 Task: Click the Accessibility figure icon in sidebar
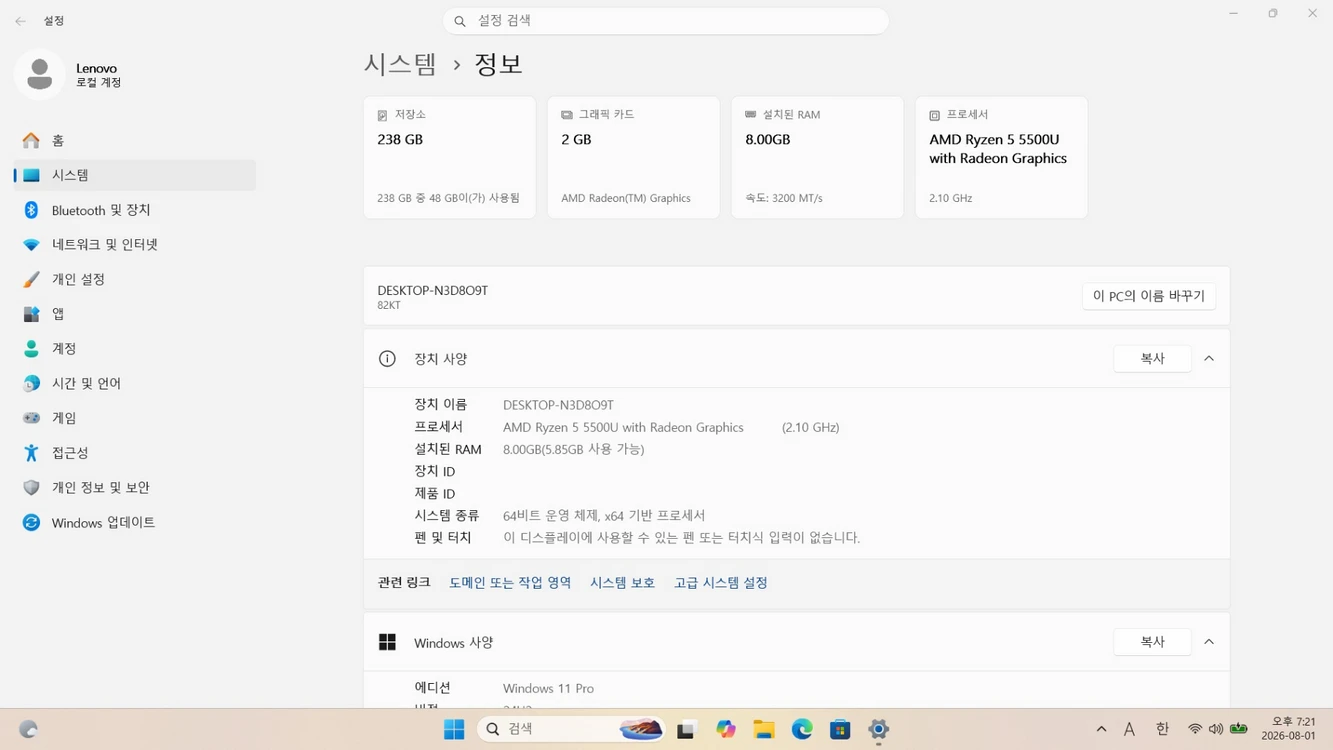pyautogui.click(x=32, y=453)
